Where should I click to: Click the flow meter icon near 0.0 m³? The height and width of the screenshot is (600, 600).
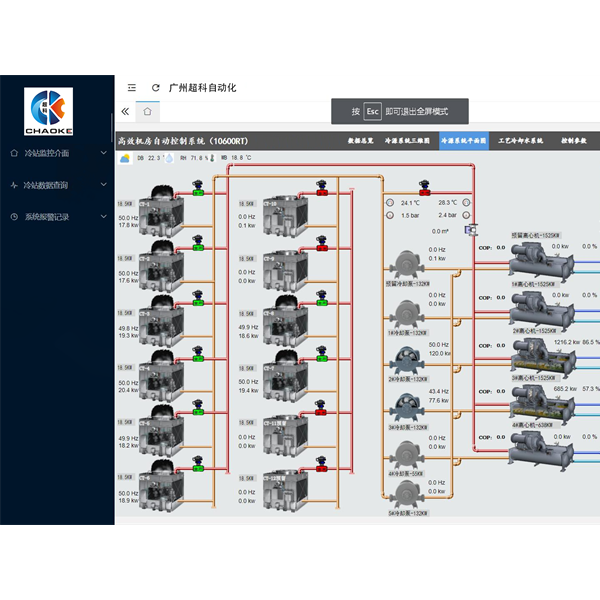point(471,230)
